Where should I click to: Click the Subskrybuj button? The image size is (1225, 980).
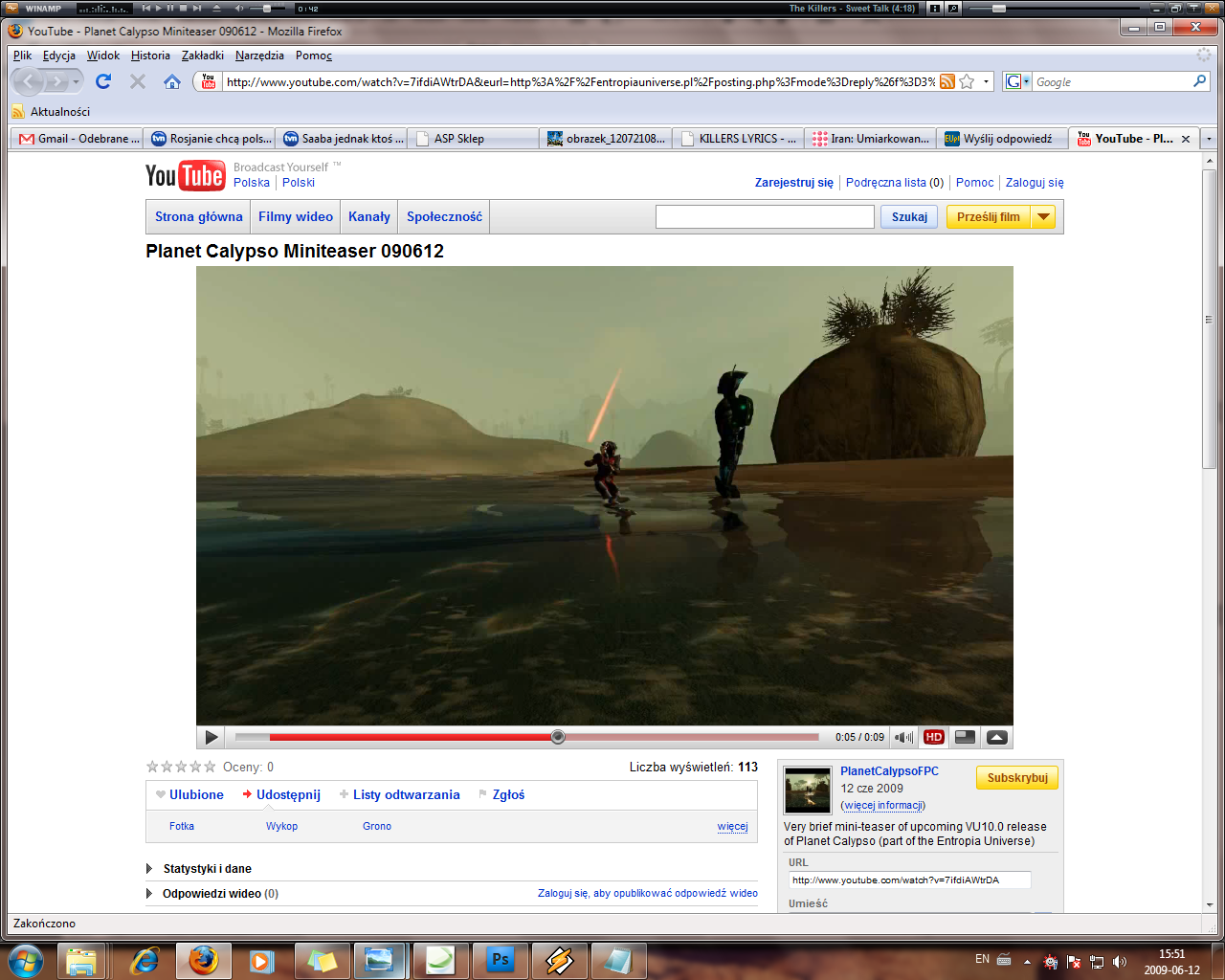(1016, 778)
